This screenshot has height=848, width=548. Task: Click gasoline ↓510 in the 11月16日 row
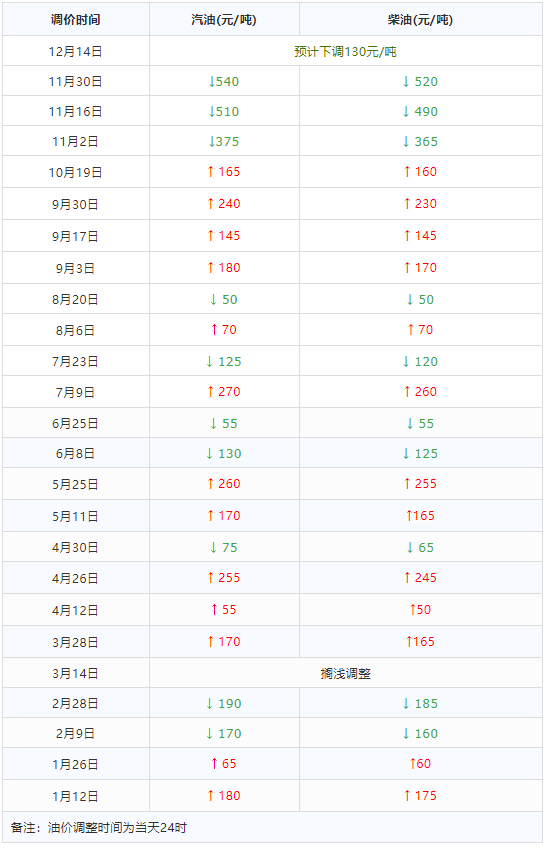[224, 111]
